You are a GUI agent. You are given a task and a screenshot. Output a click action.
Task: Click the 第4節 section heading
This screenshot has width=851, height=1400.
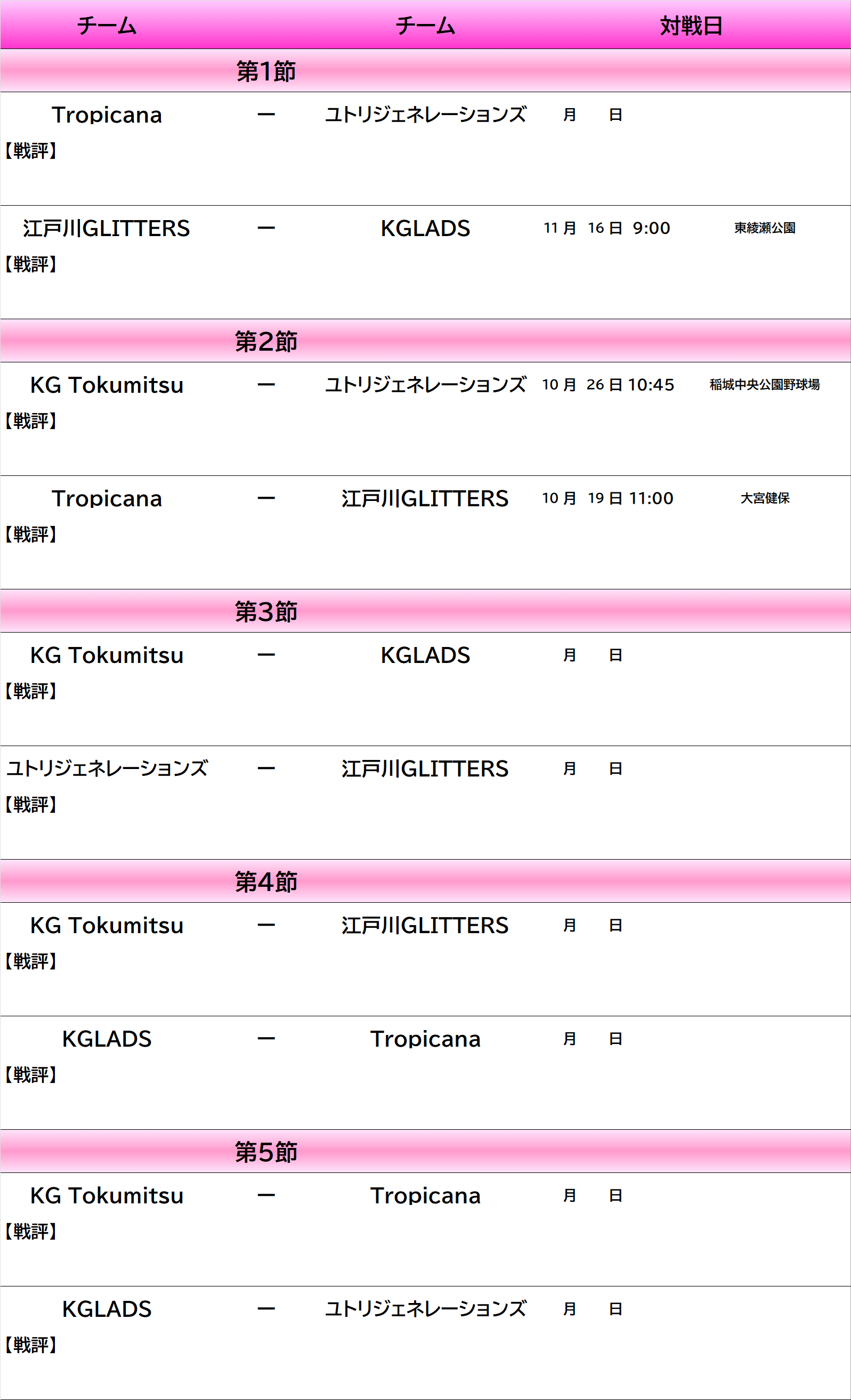(266, 882)
